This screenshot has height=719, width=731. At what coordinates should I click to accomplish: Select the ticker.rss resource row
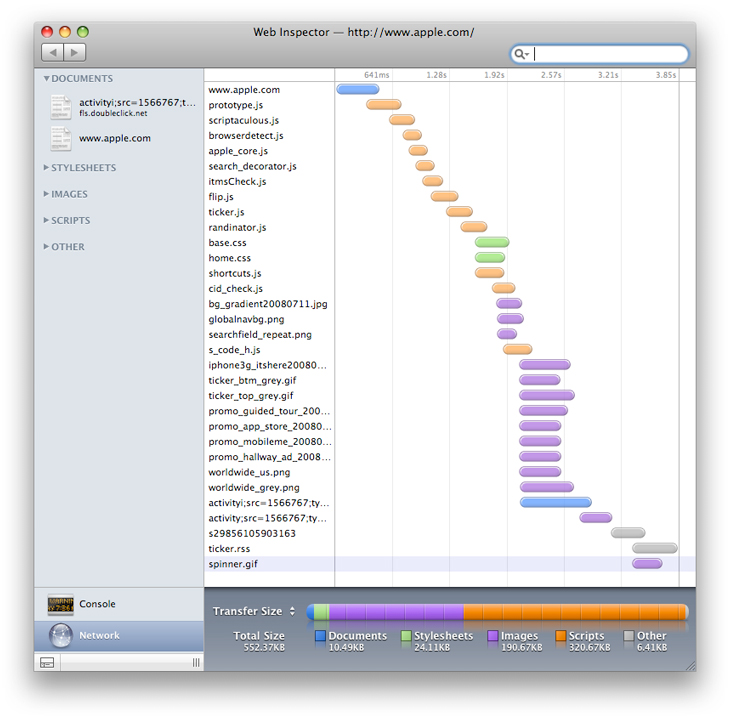[450, 548]
